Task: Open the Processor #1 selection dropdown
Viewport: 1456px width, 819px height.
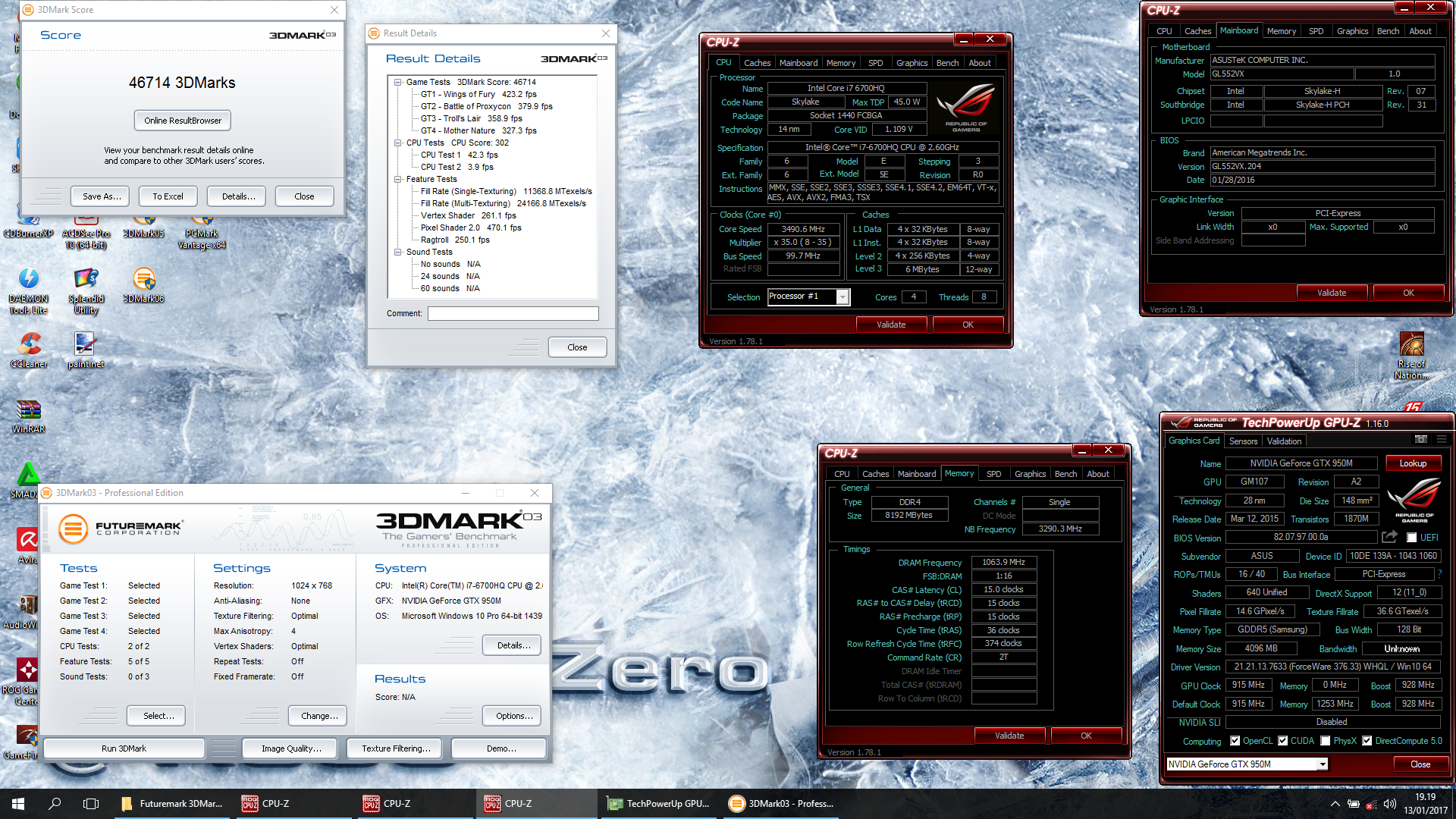Action: point(843,297)
